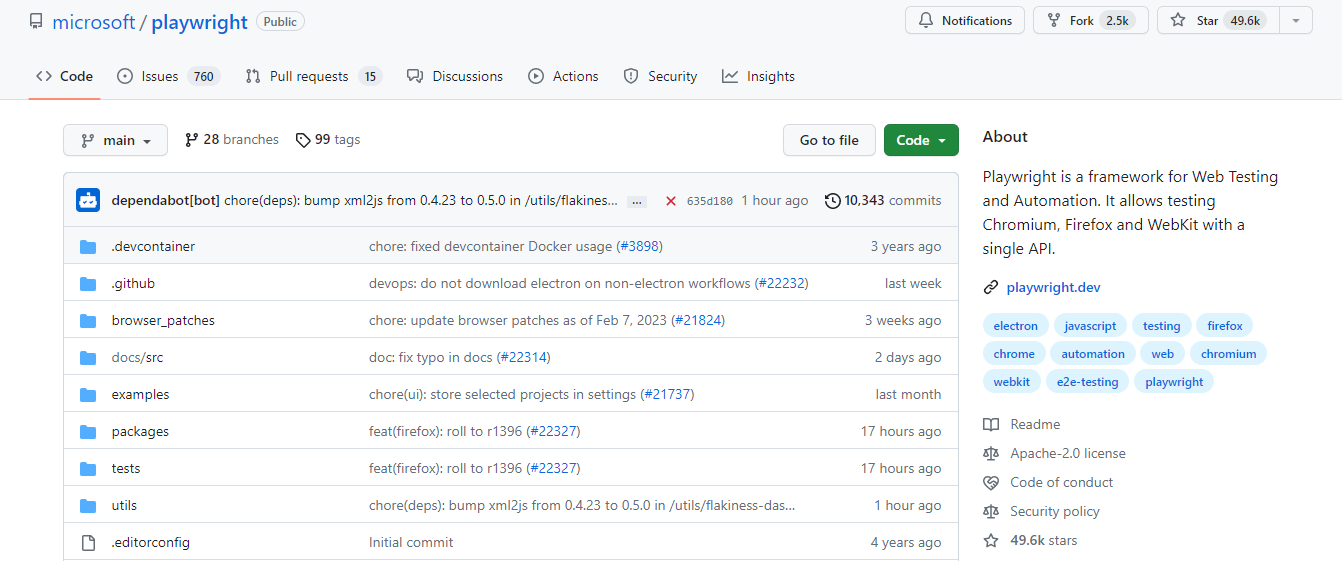
Task: Click the link icon beside playwright.dev
Action: (991, 288)
